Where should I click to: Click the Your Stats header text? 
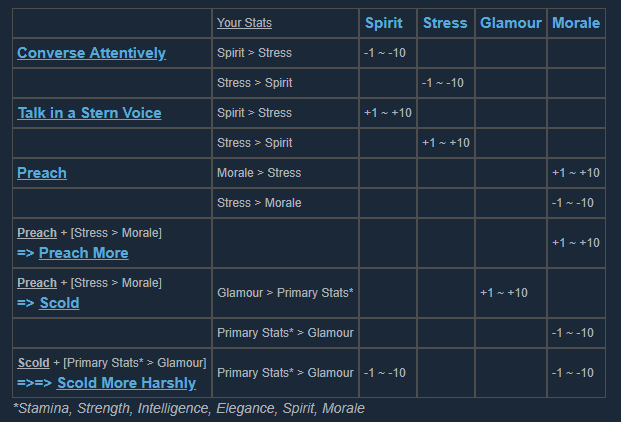tap(244, 23)
